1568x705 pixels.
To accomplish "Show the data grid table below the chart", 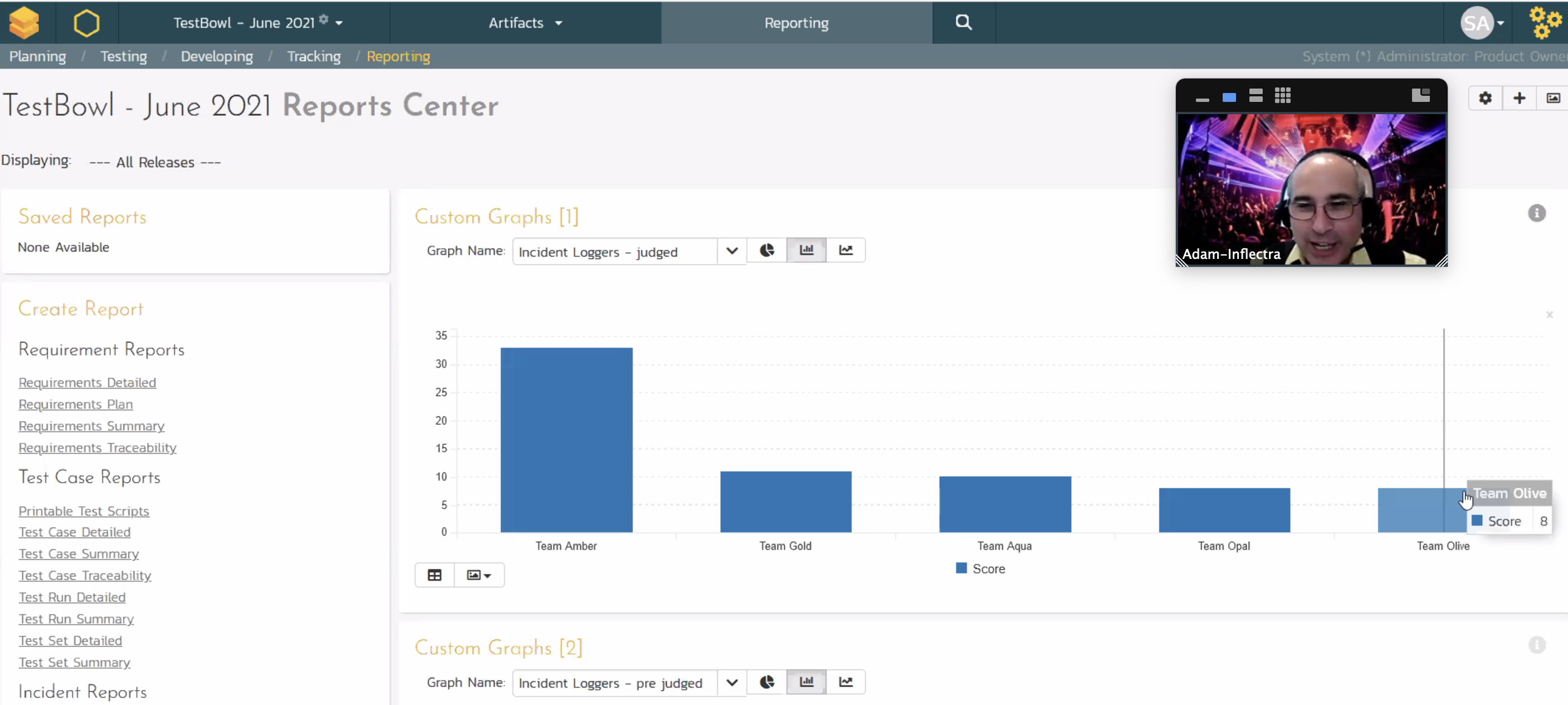I will coord(434,575).
